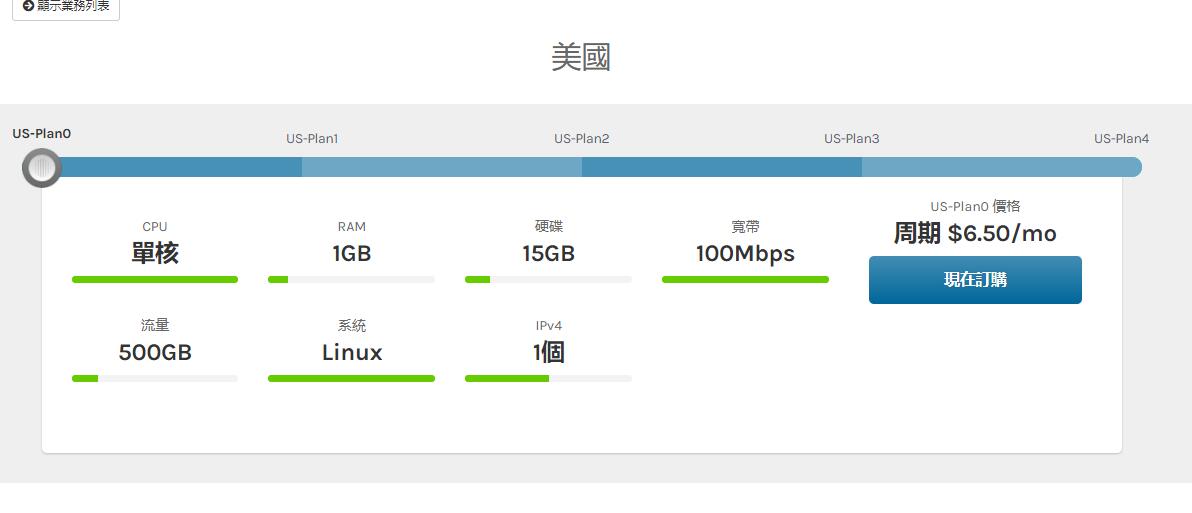This screenshot has width=1192, height=513.
Task: Click the RAM 1GB progress bar
Action: 351,280
